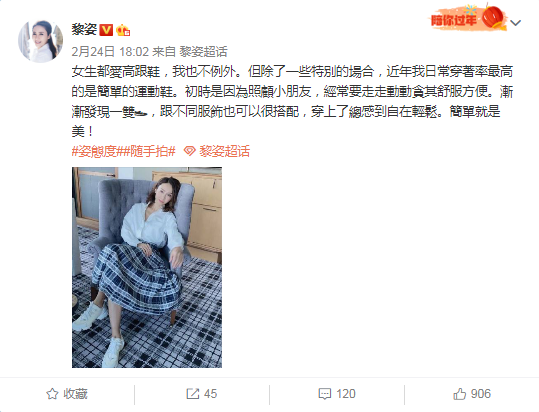The height and width of the screenshot is (412, 539).
Task: Toggle the thumbs-up like with 906
Action: 472,394
